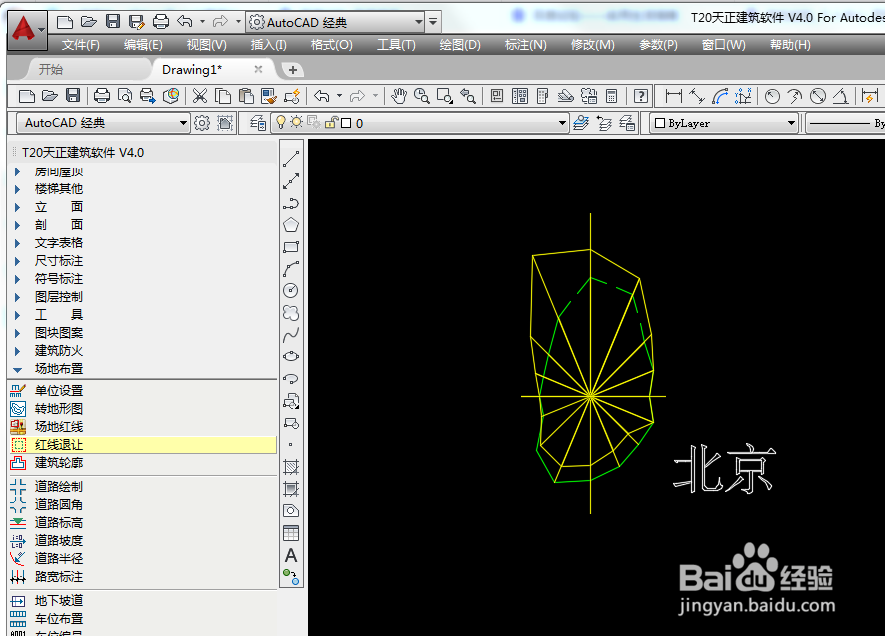The height and width of the screenshot is (636, 885).
Task: Expand the 尺寸标注 menu group
Action: [17, 261]
